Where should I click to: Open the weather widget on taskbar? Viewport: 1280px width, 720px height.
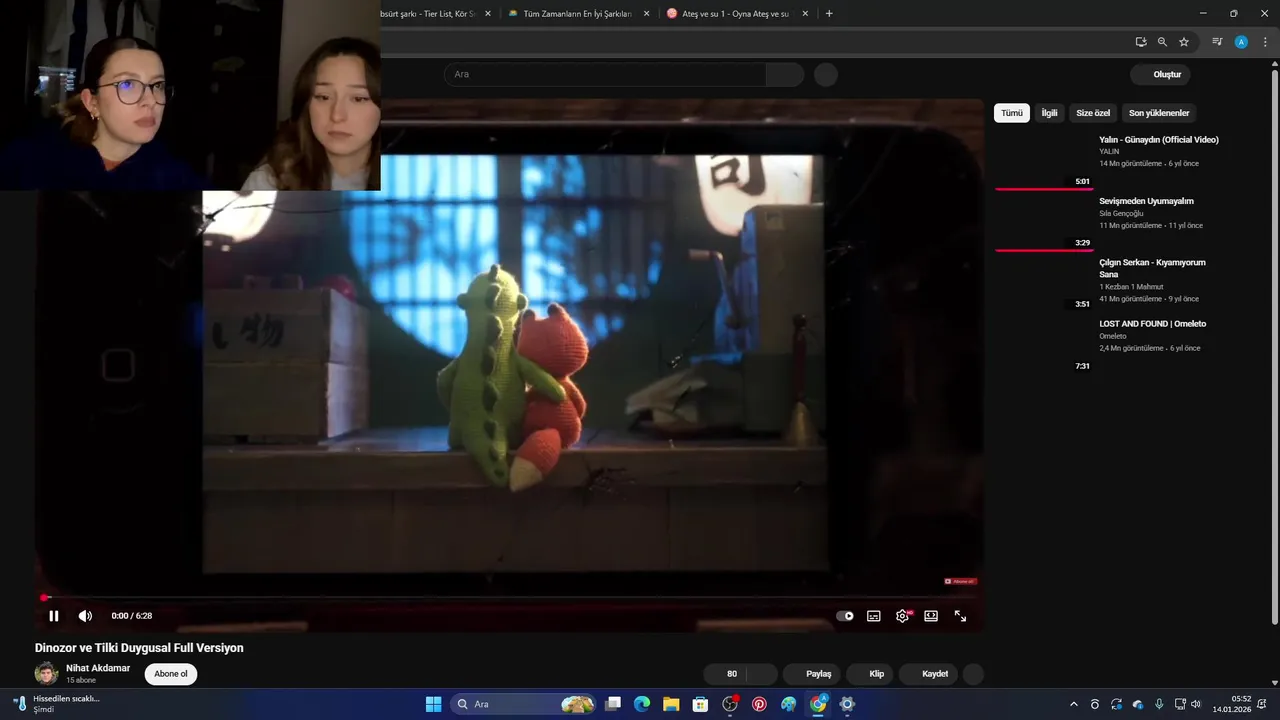coord(58,704)
